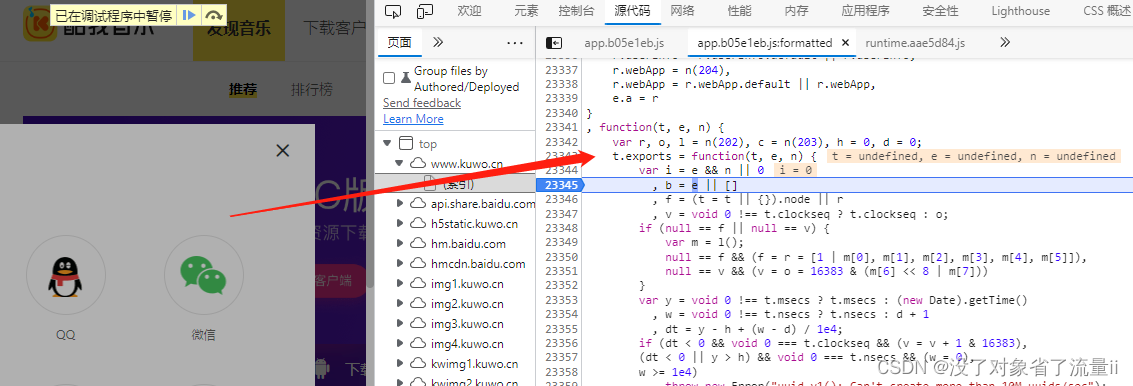Image resolution: width=1133 pixels, height=386 pixels.
Task: Open the Lighthouse tab
Action: pyautogui.click(x=1020, y=11)
